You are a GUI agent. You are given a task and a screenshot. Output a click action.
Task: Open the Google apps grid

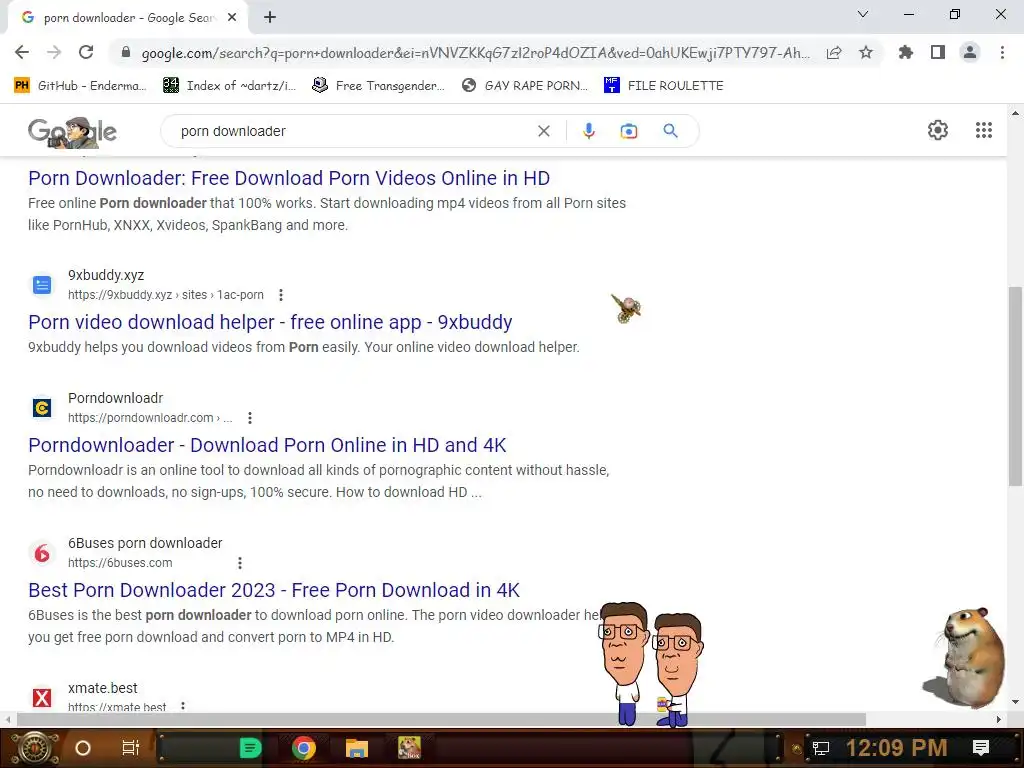tap(984, 130)
